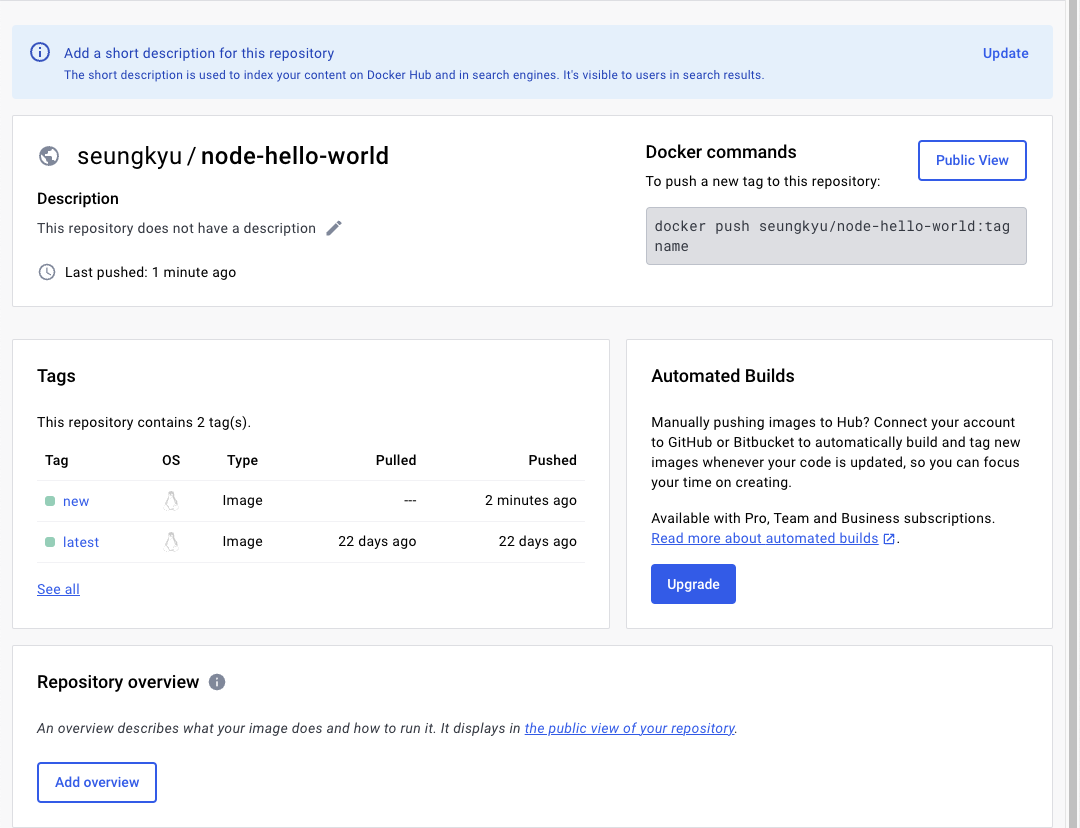Click the Automated Builds heading
1080x828 pixels.
(723, 376)
